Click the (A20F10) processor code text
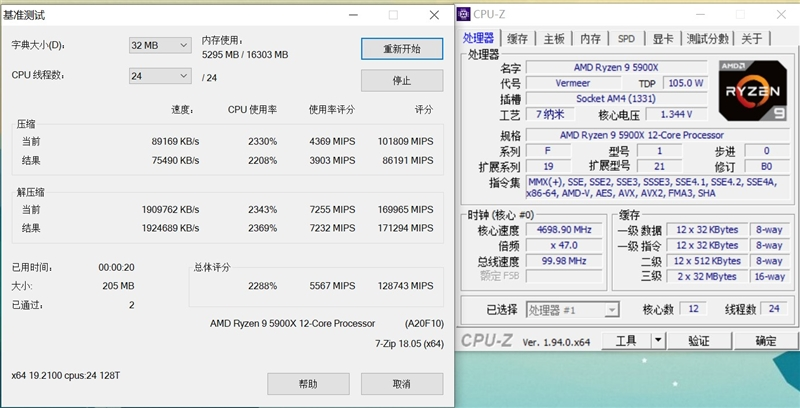The image size is (800, 408). 424,323
